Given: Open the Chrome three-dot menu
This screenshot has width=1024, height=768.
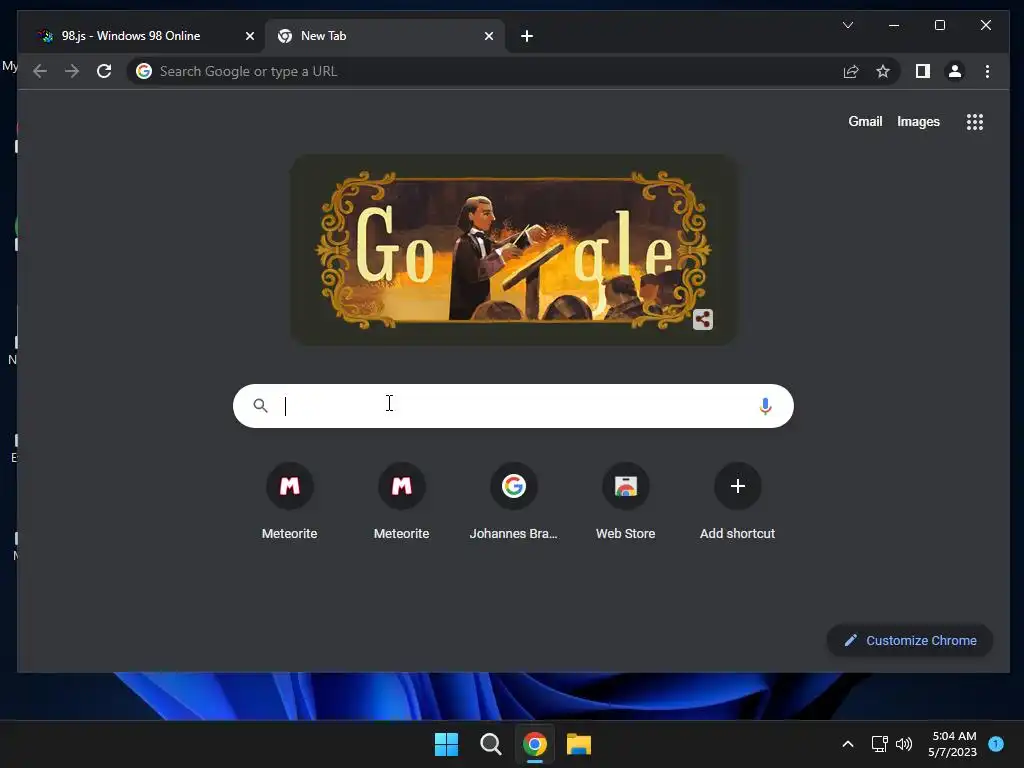Looking at the screenshot, I should (x=987, y=71).
